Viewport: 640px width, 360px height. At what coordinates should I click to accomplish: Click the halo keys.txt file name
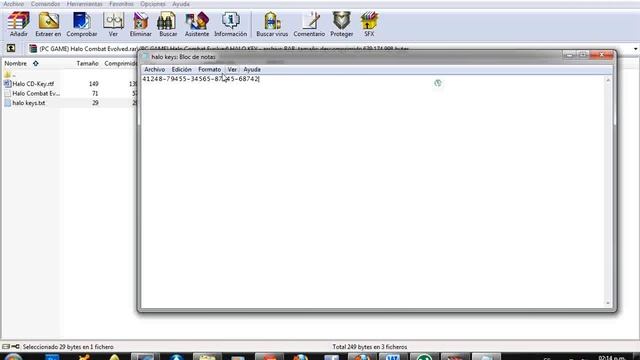point(29,103)
